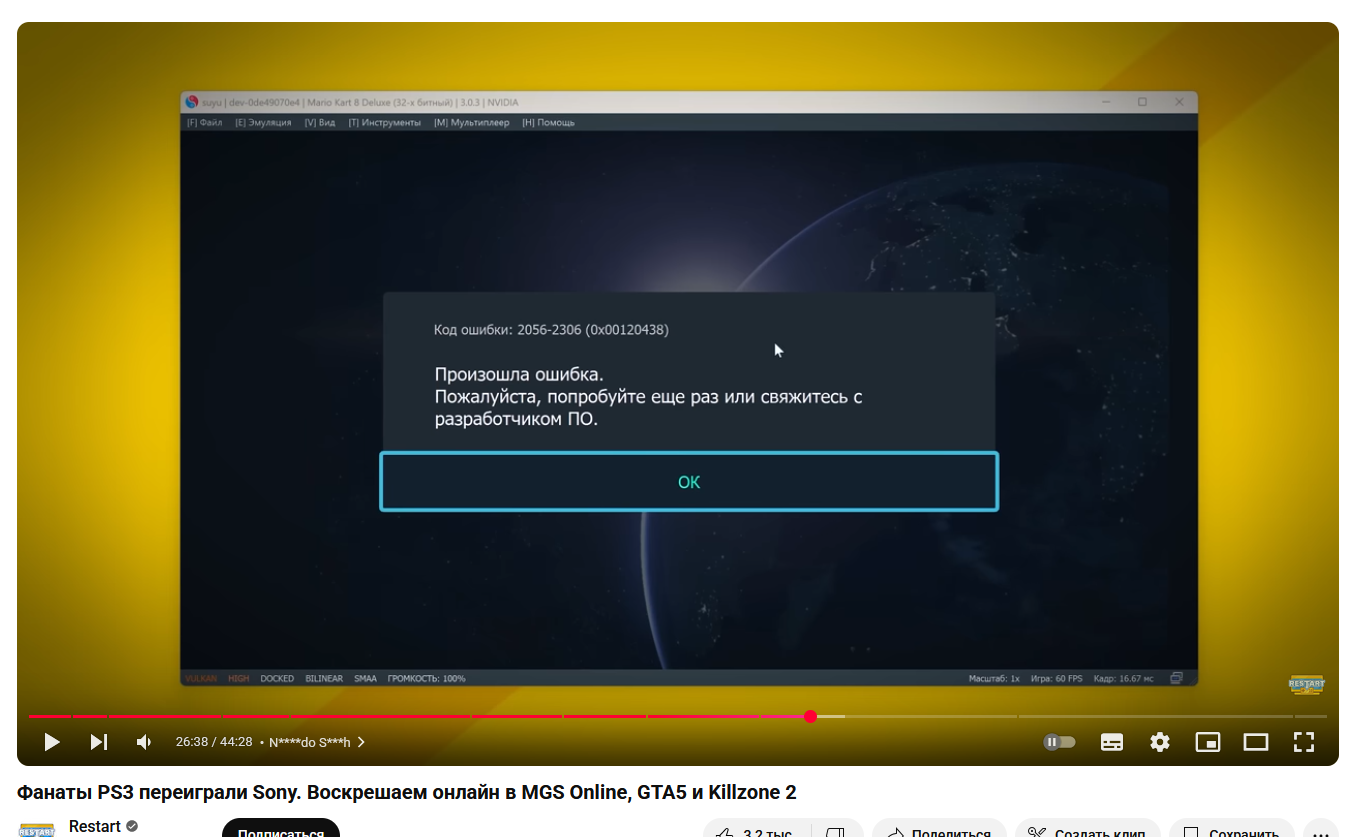The image size is (1352, 837).
Task: Turn on subtitles
Action: [x=1112, y=742]
